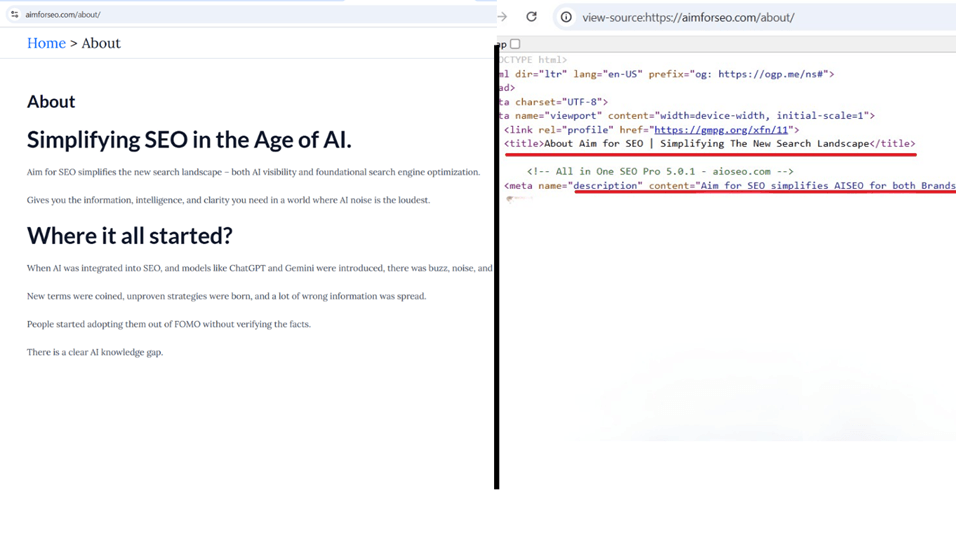Click the viewport meta tag line
Image resolution: width=956 pixels, height=537 pixels.
point(687,116)
